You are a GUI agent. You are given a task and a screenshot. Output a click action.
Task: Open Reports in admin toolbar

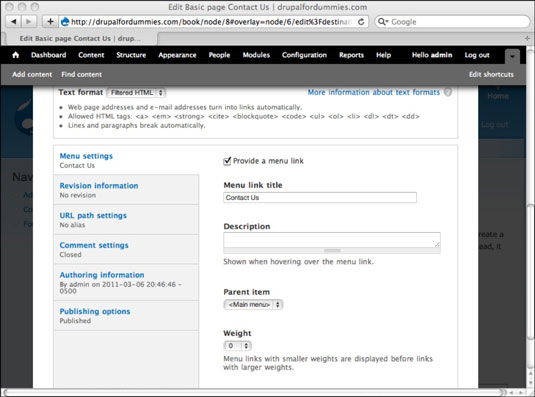351,55
